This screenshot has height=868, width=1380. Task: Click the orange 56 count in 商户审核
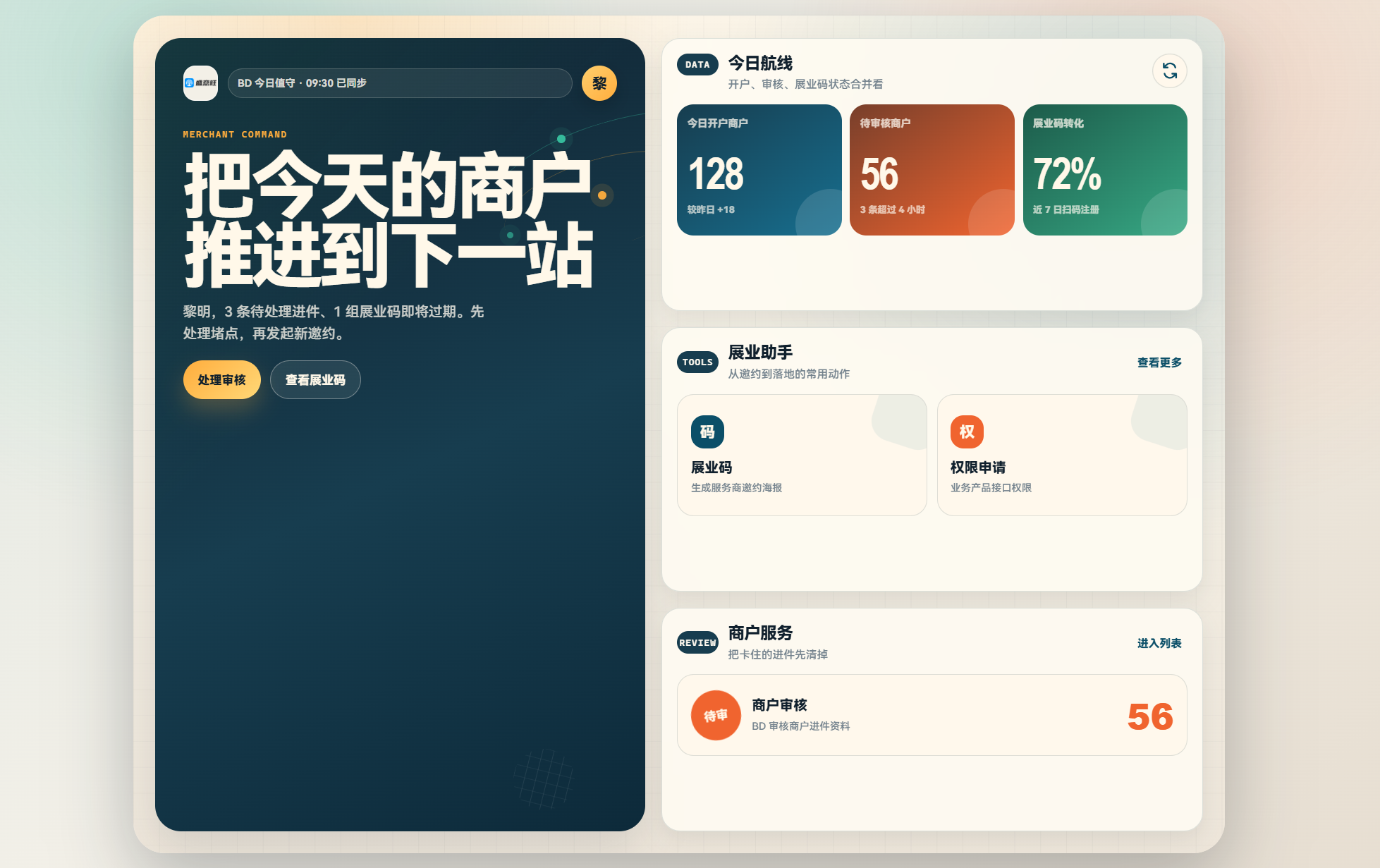1150,716
